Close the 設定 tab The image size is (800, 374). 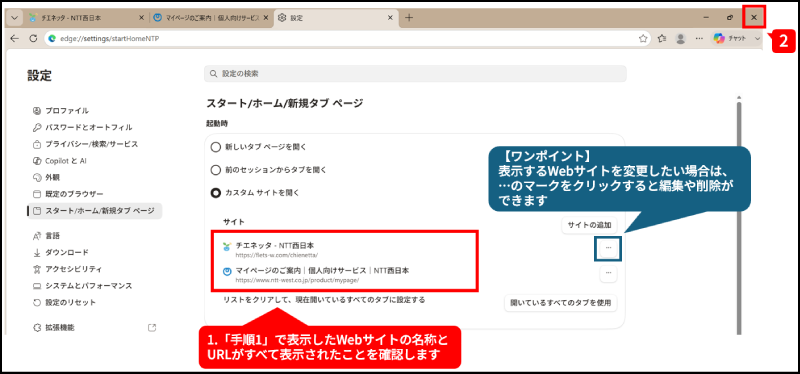click(390, 18)
